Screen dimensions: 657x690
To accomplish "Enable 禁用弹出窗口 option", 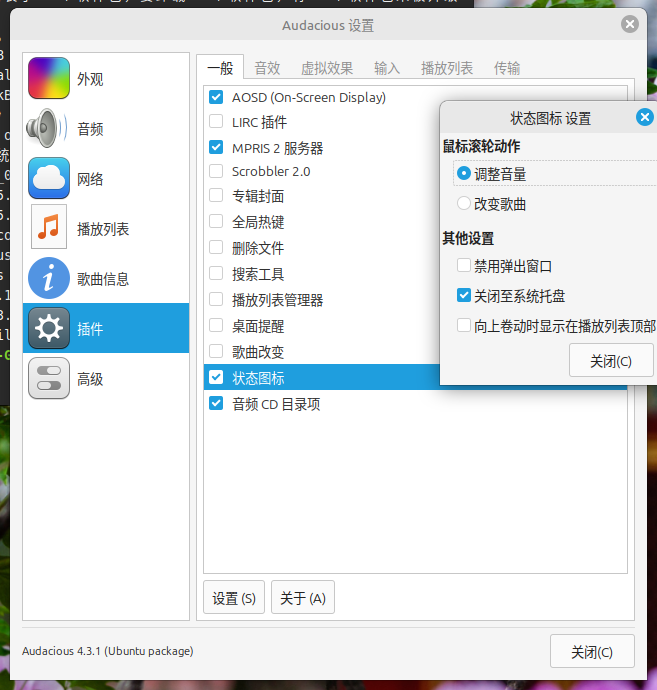I will (x=464, y=265).
